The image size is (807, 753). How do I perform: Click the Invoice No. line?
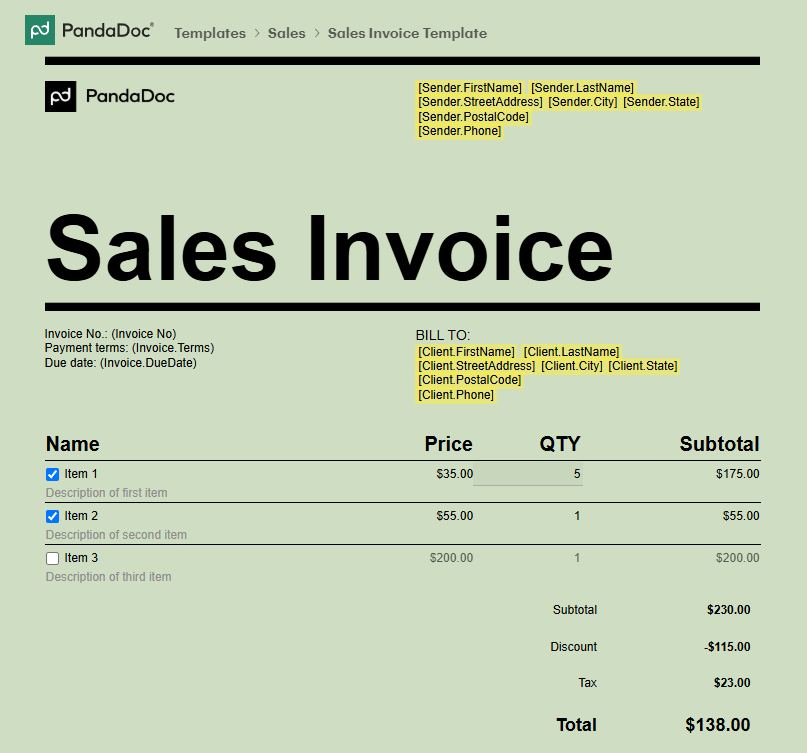(x=110, y=334)
